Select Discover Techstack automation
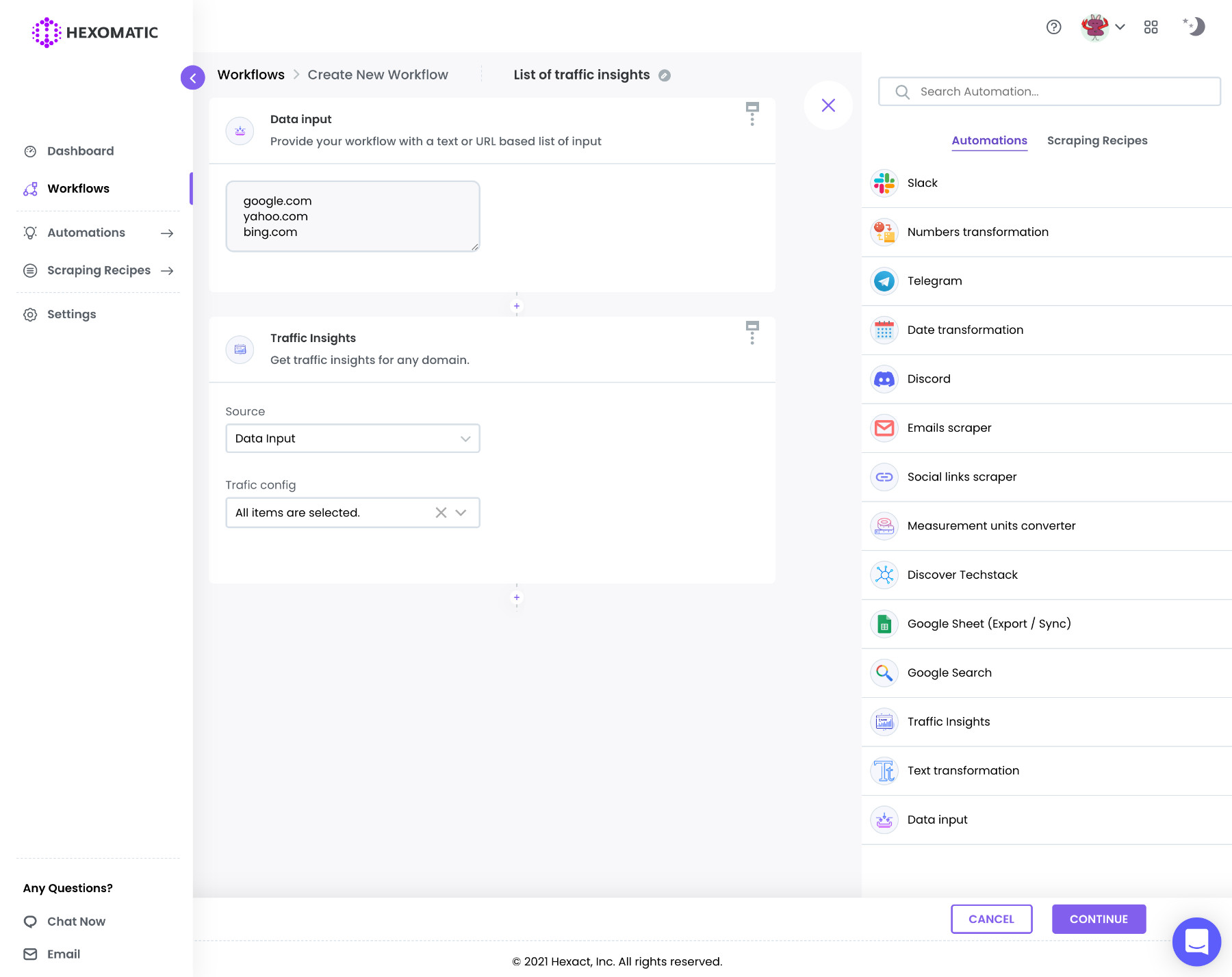 [x=1047, y=575]
